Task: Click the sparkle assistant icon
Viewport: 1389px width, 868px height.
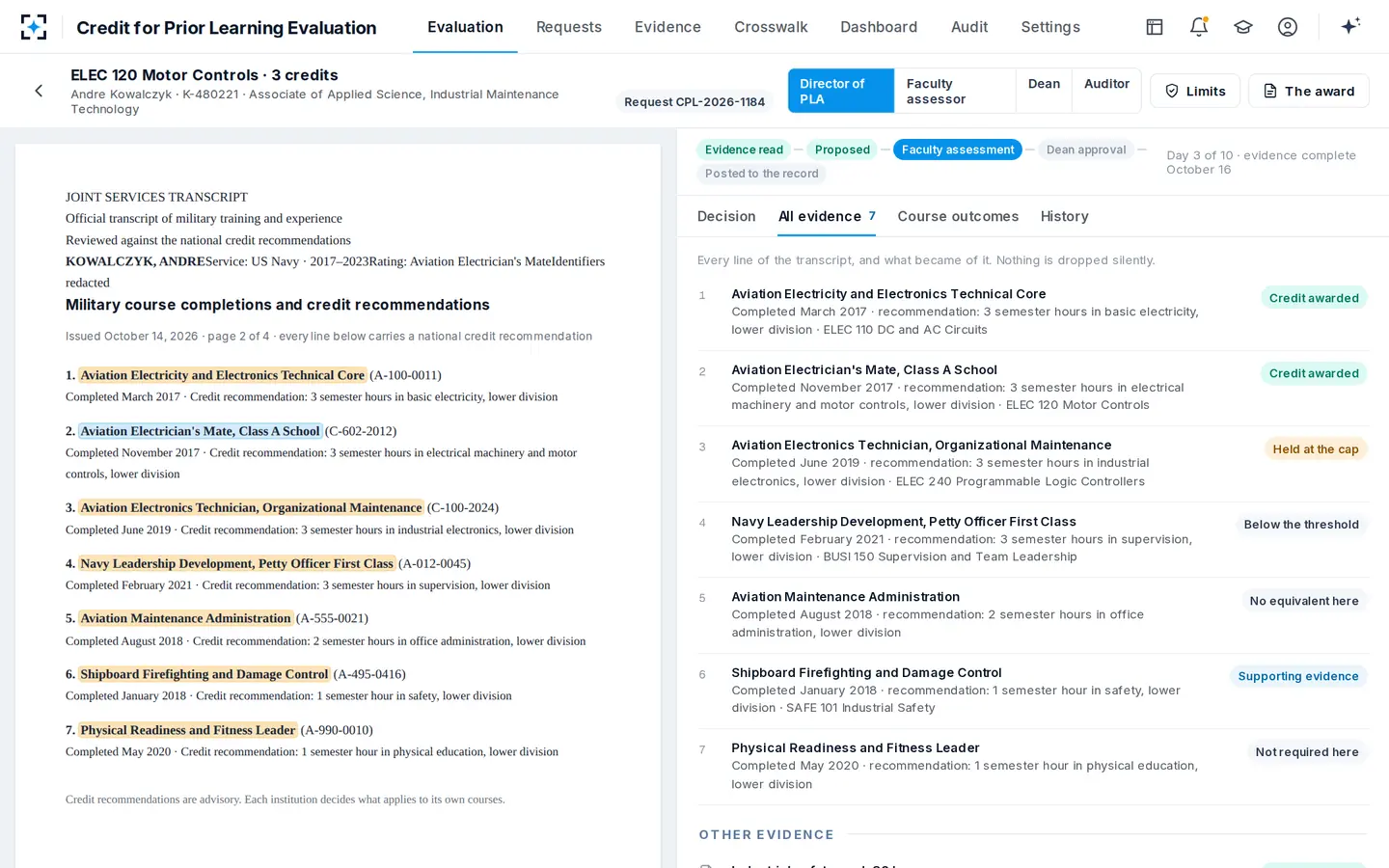Action: (1350, 26)
